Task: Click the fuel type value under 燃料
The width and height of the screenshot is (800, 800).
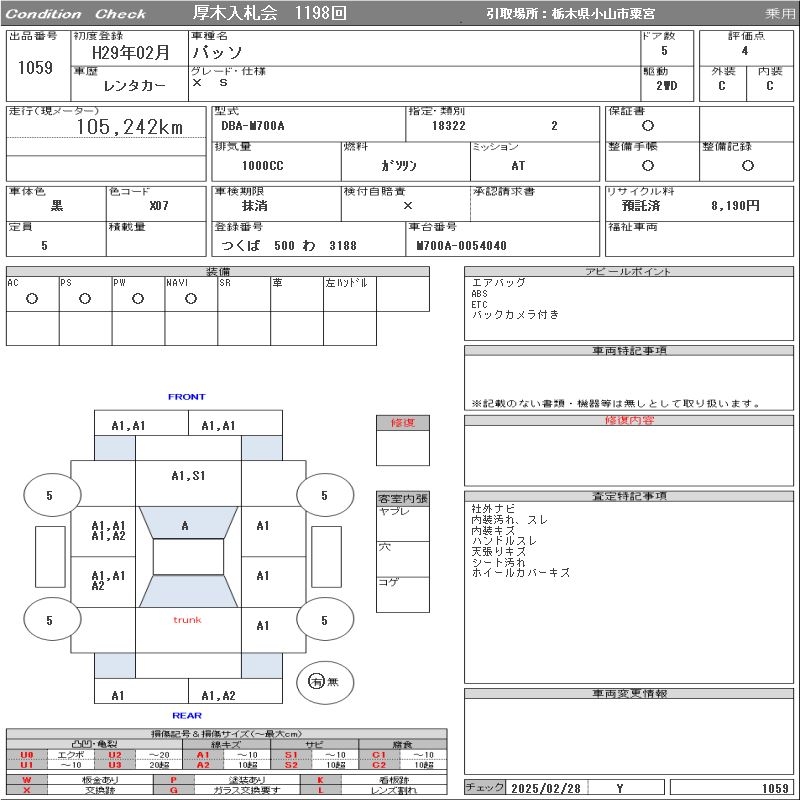Action: pyautogui.click(x=399, y=166)
